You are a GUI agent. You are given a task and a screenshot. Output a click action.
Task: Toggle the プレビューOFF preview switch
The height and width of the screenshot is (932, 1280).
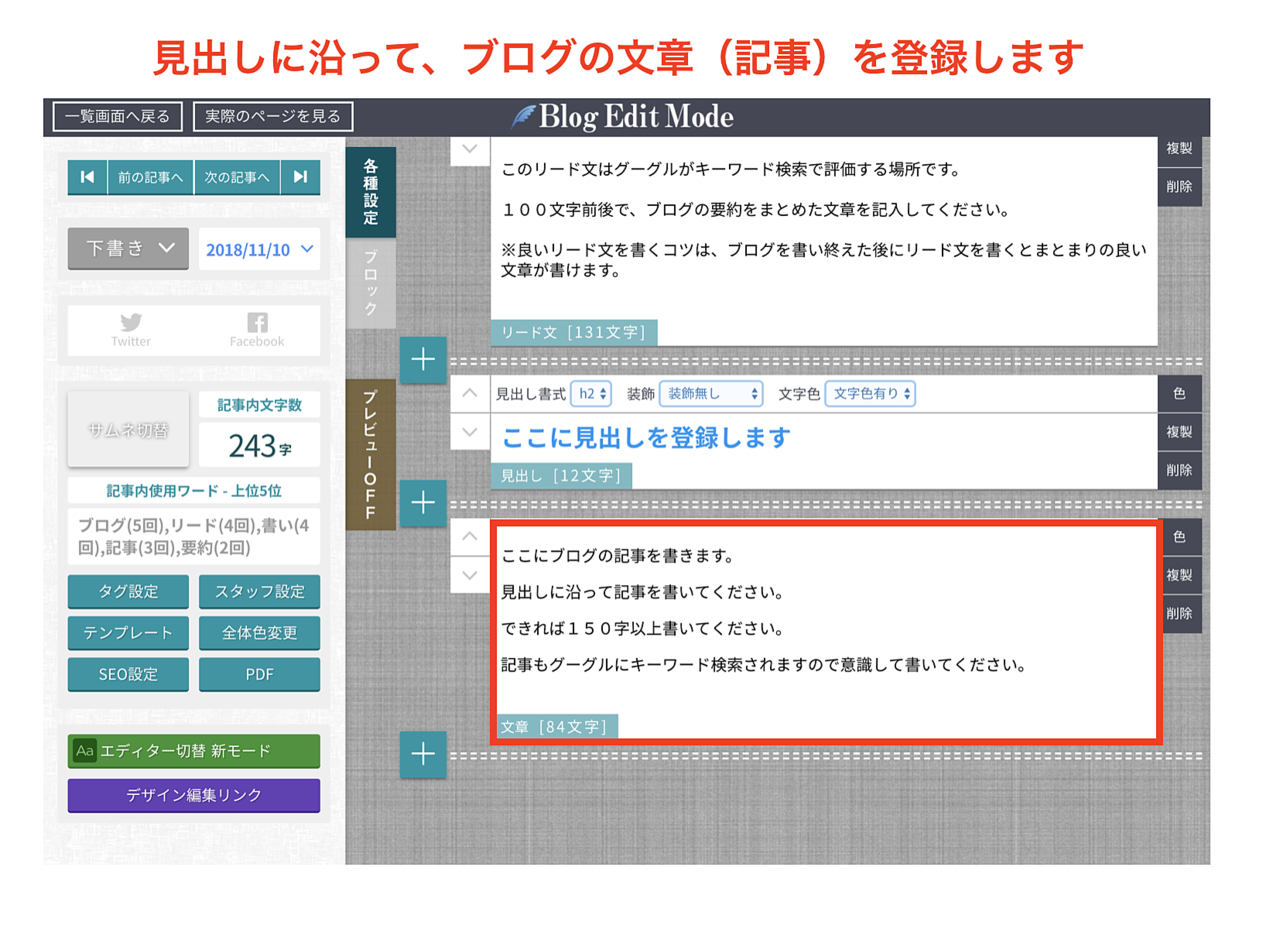(x=370, y=454)
